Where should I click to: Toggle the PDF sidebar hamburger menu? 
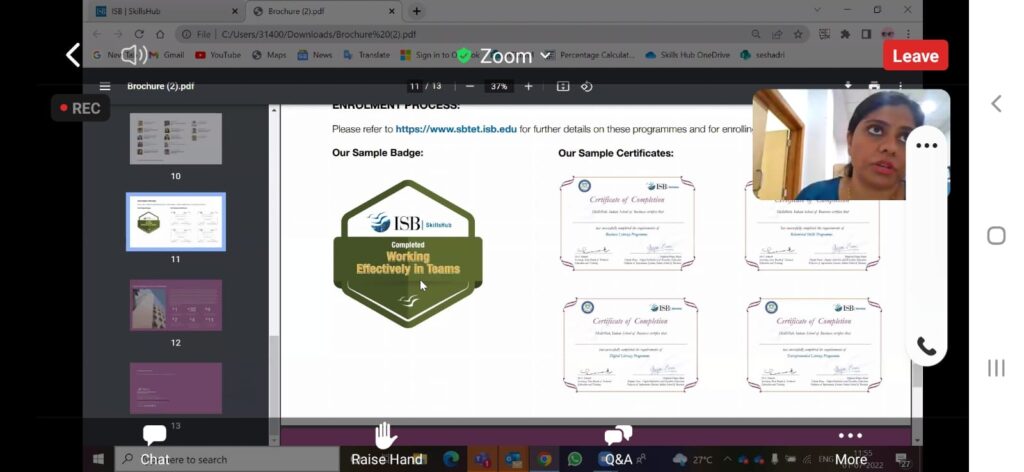105,86
